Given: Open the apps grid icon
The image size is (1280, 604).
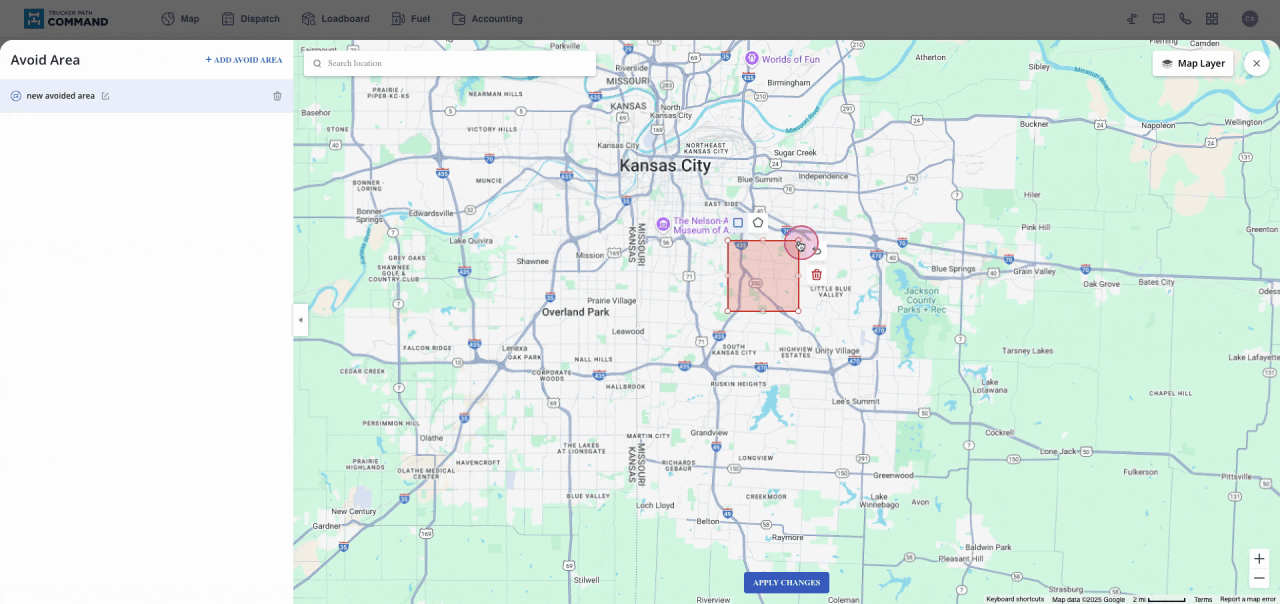Looking at the screenshot, I should click(1212, 19).
